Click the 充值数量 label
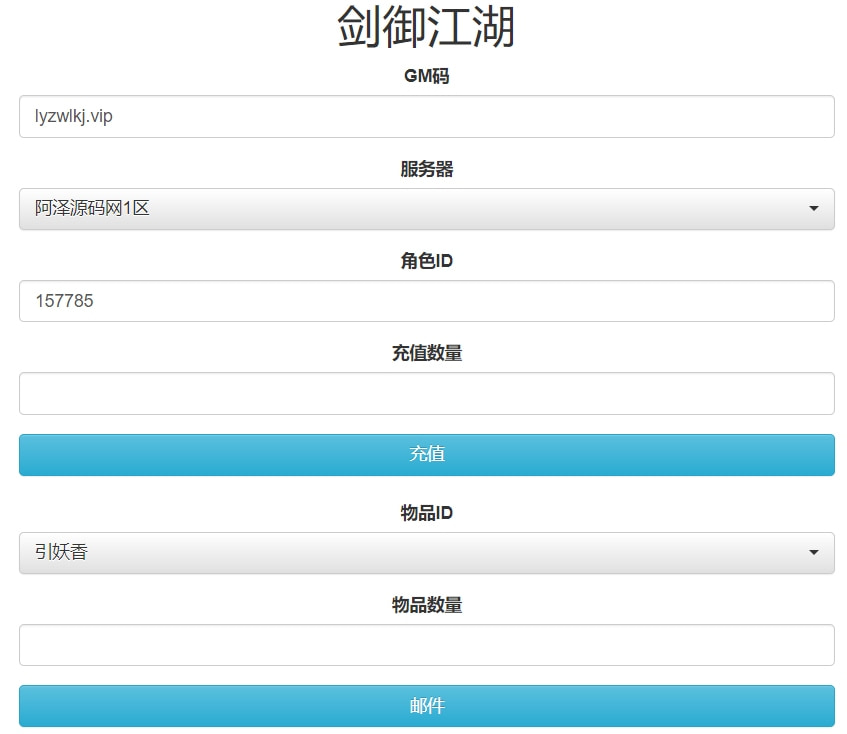 point(426,353)
